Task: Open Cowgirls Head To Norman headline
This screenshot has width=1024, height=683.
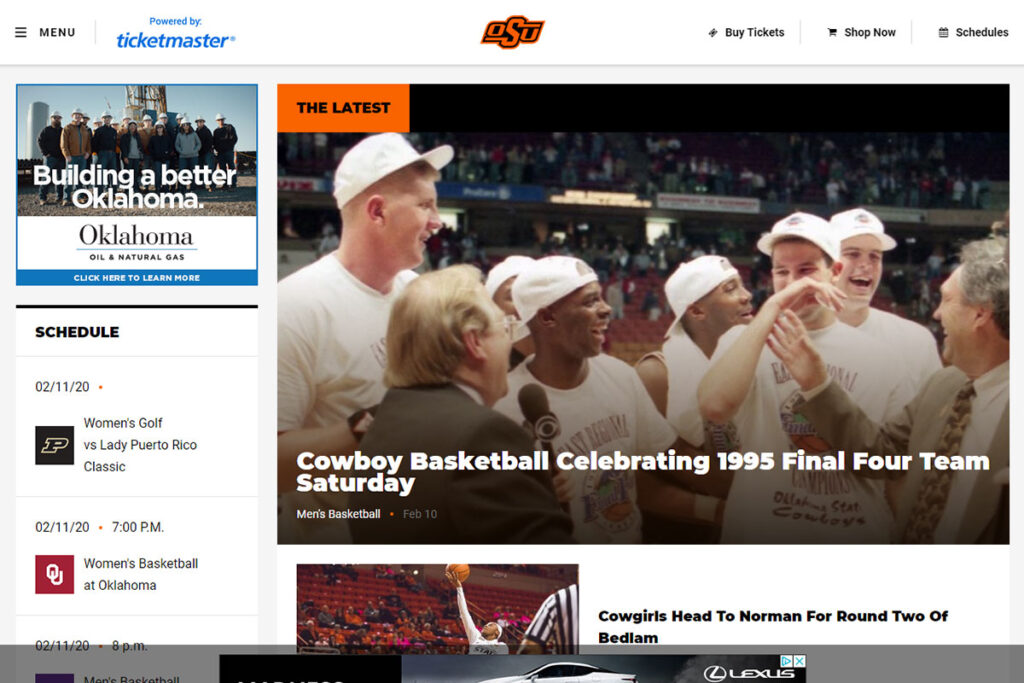Action: (773, 627)
